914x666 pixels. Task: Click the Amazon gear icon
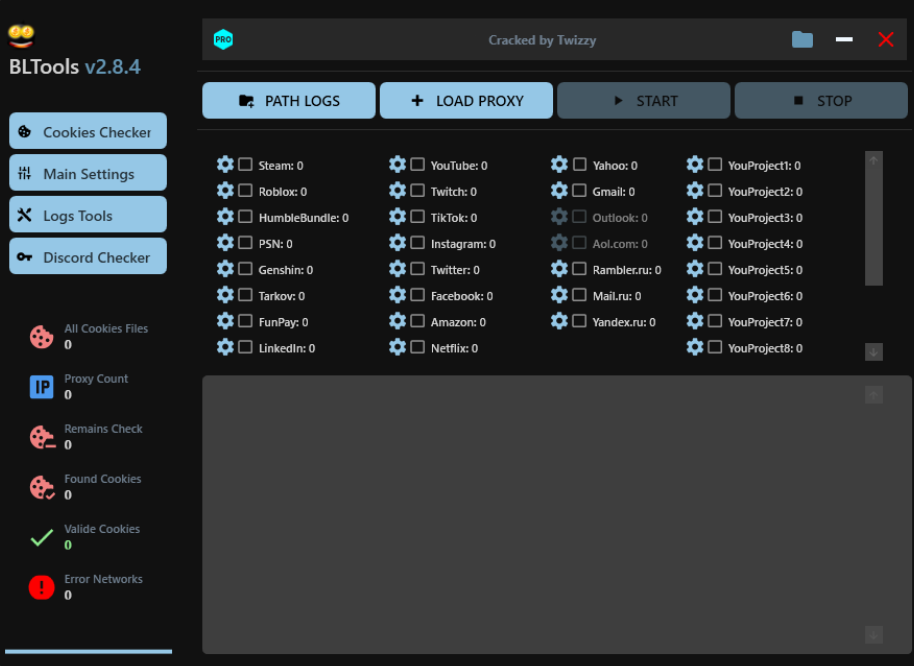point(397,321)
